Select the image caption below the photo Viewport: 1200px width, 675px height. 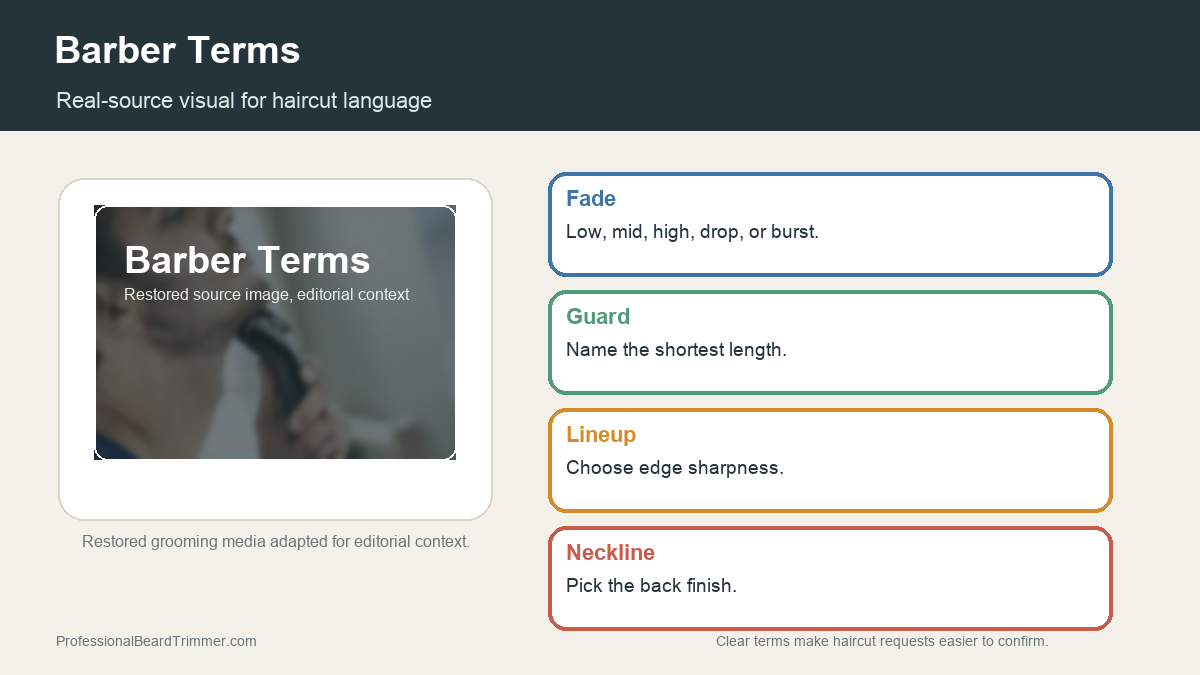coord(276,541)
